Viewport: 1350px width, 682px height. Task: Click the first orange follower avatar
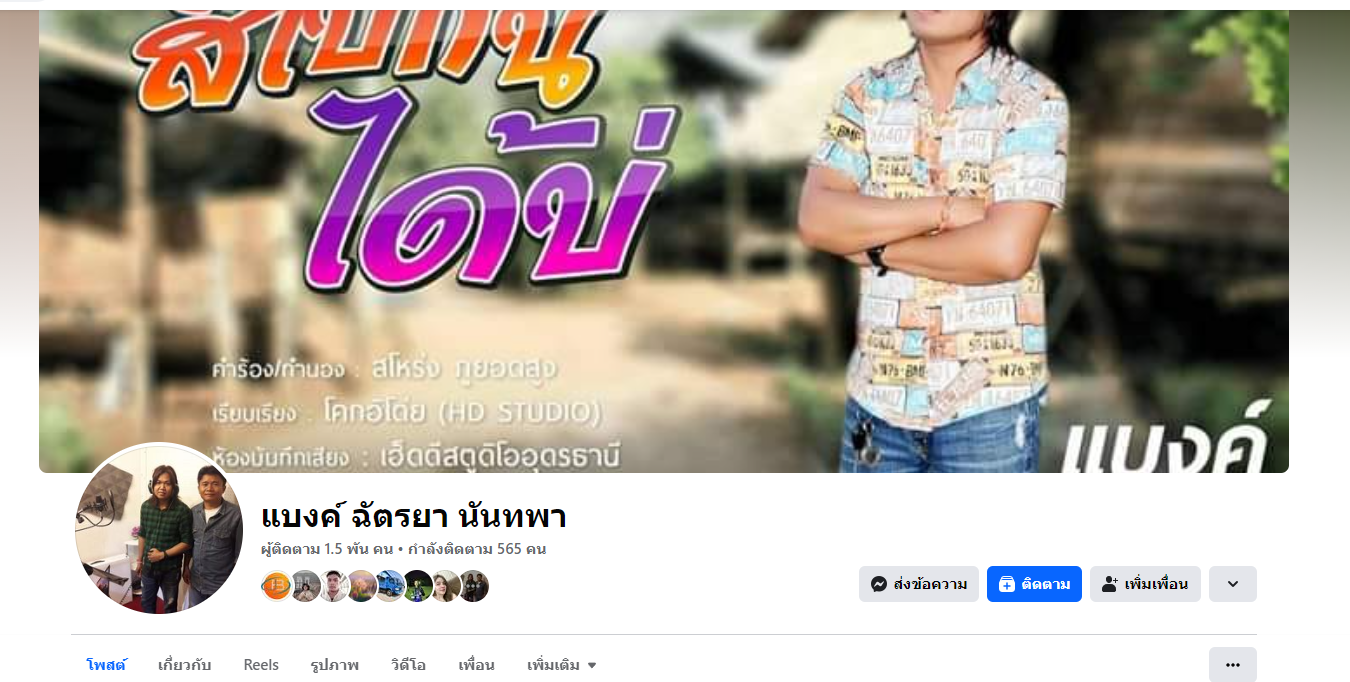click(x=277, y=586)
